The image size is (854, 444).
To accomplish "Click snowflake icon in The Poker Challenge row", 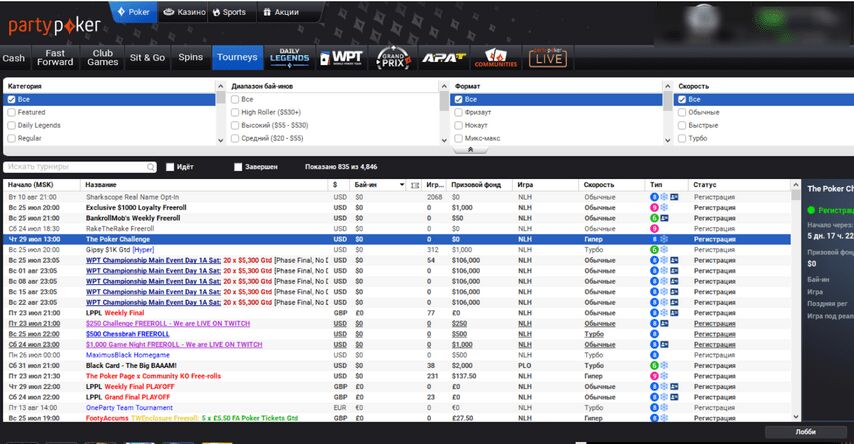I will [664, 239].
